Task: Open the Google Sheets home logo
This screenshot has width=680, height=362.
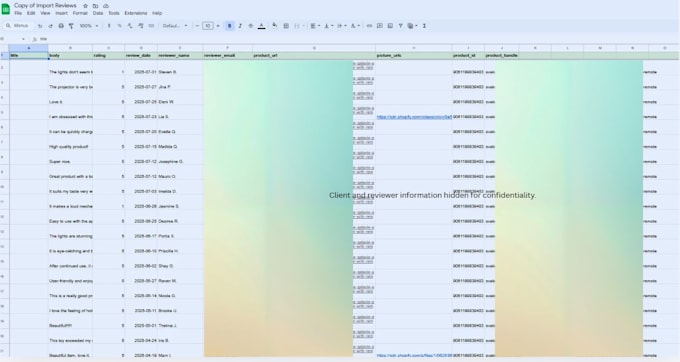Action: click(x=6, y=9)
